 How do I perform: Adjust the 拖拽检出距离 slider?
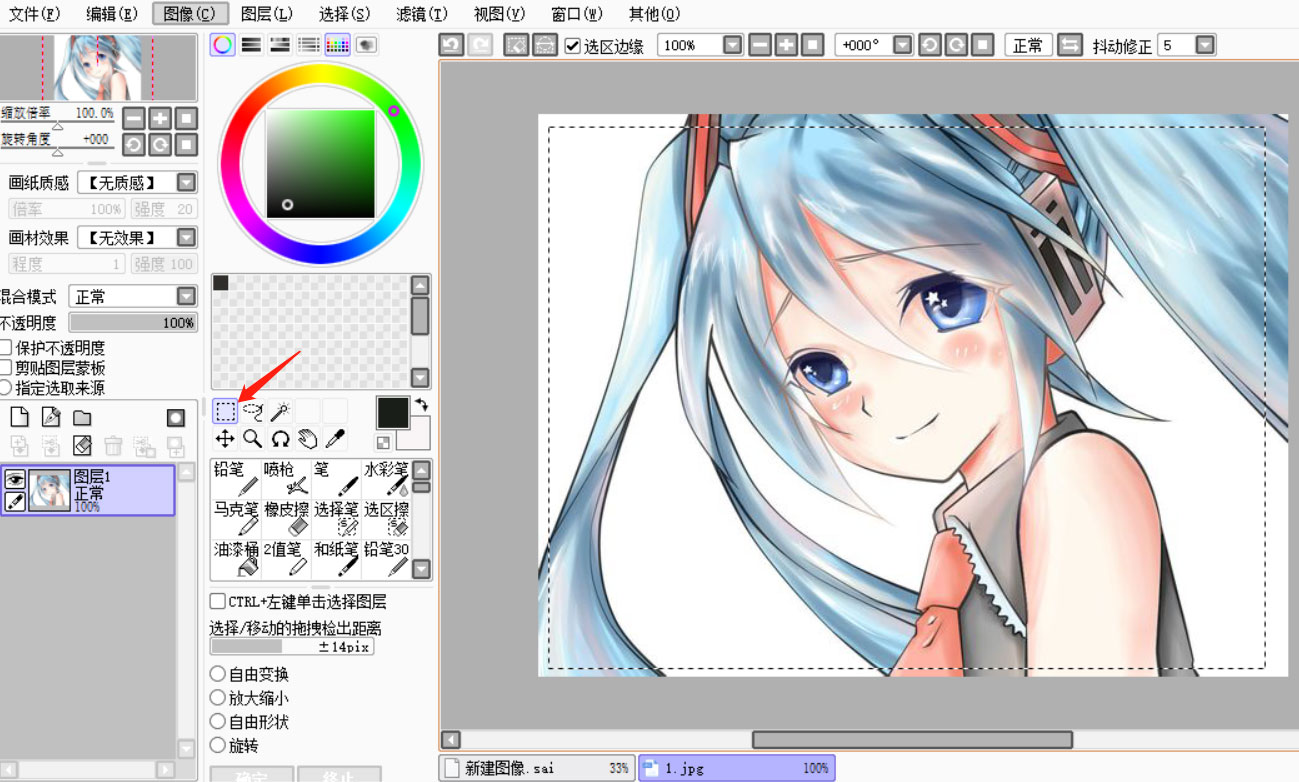click(x=291, y=647)
